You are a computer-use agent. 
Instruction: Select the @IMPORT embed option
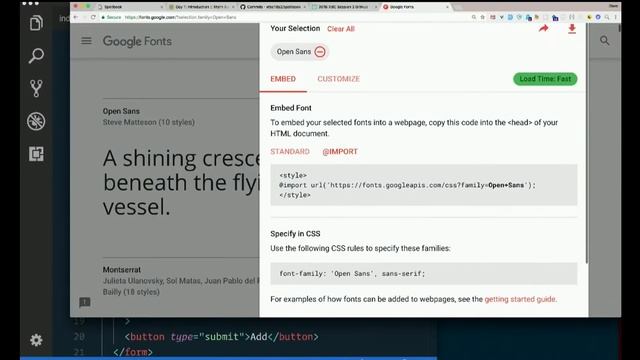pyautogui.click(x=340, y=151)
